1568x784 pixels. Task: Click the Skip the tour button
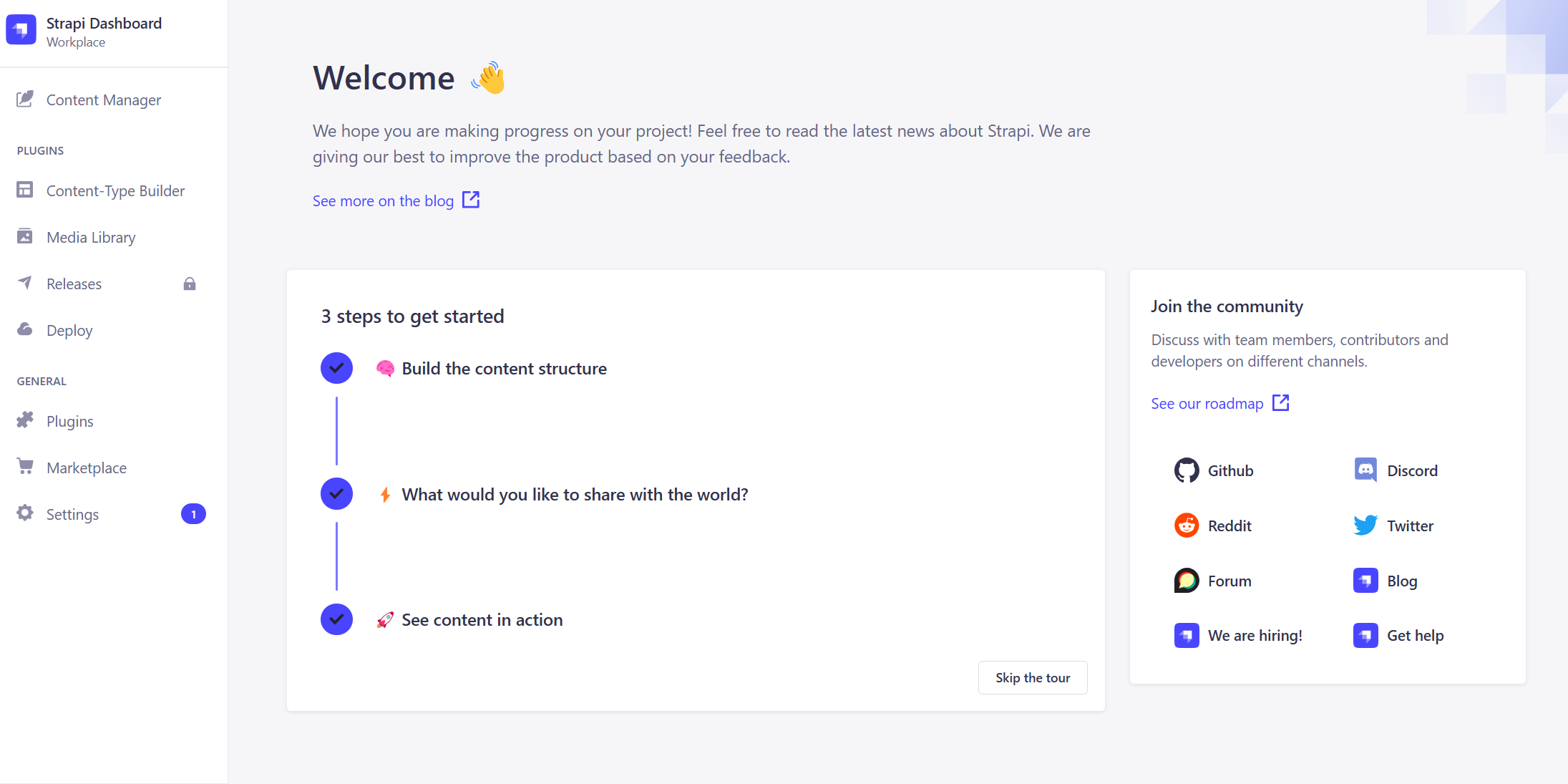(1032, 677)
